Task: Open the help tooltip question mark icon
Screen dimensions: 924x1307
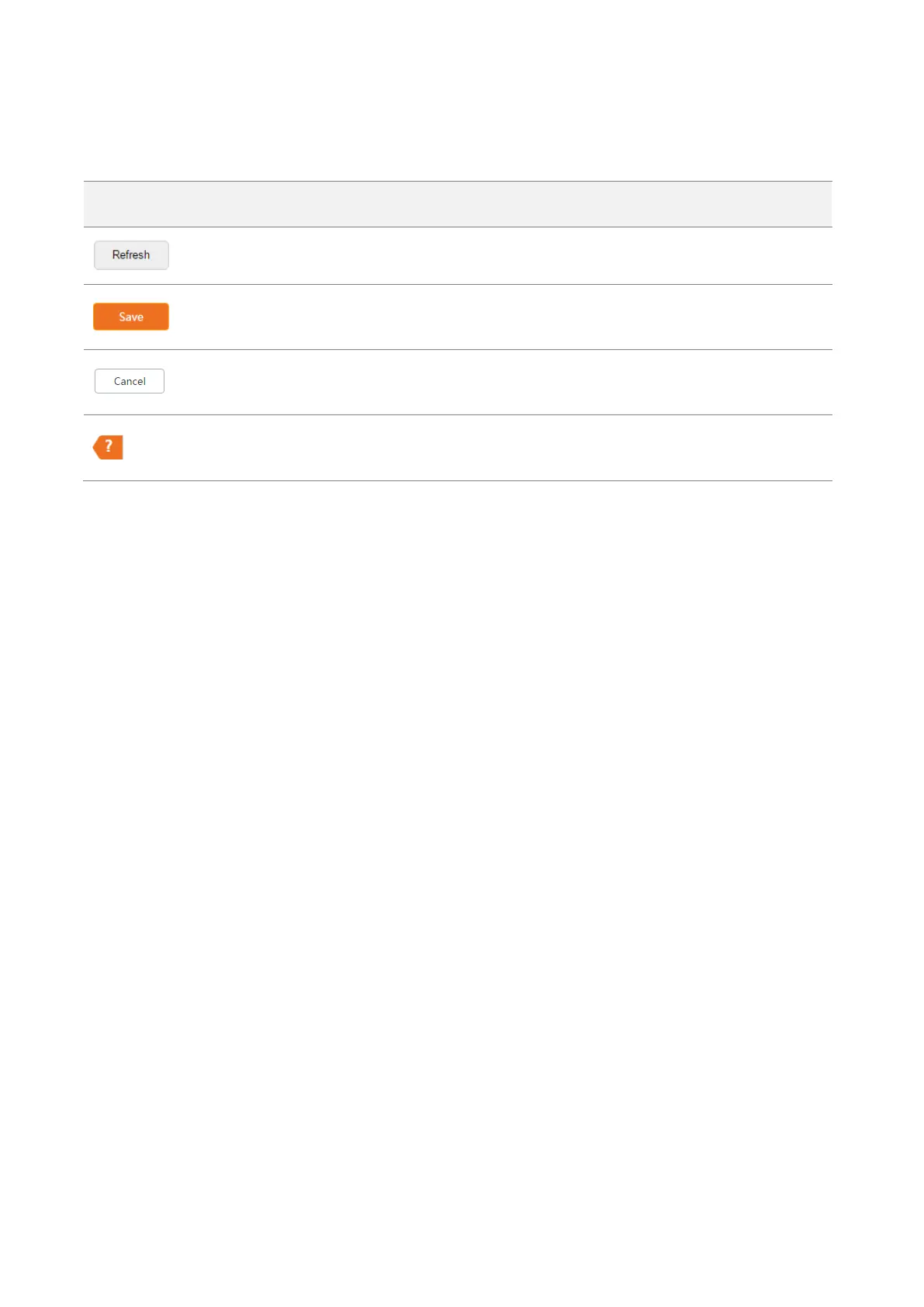Action: pyautogui.click(x=108, y=447)
